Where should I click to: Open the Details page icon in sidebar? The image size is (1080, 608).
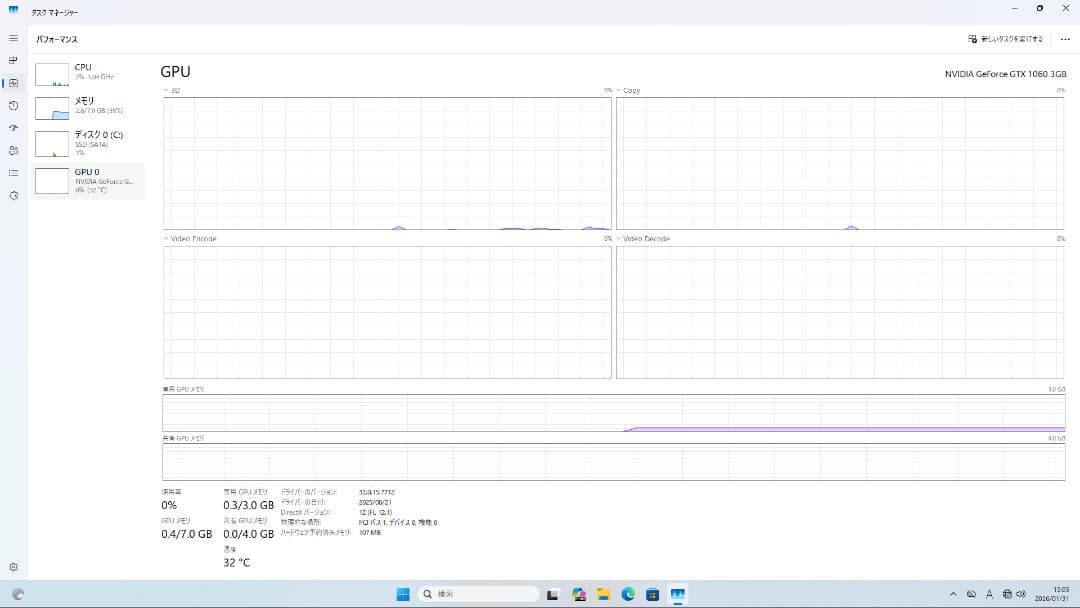(13, 173)
